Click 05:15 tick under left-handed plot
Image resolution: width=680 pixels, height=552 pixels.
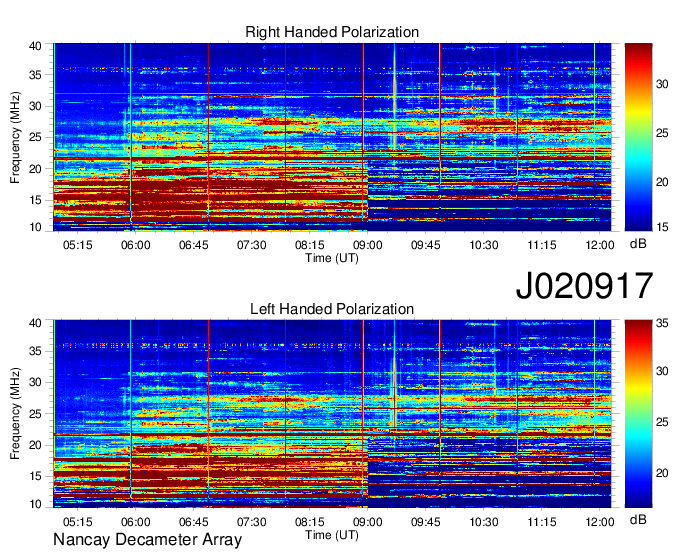tap(78, 522)
